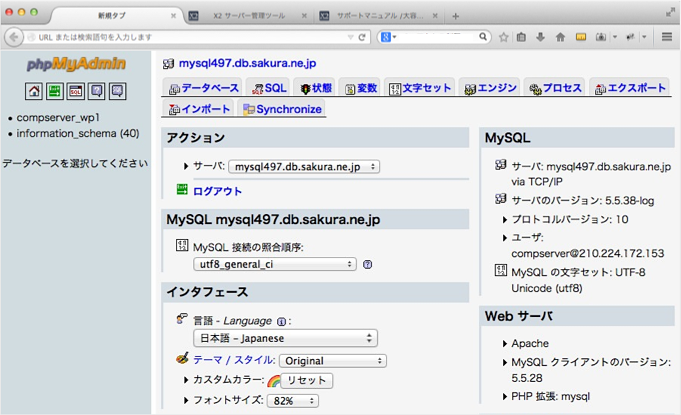Click the info icon beside Language label

(281, 322)
